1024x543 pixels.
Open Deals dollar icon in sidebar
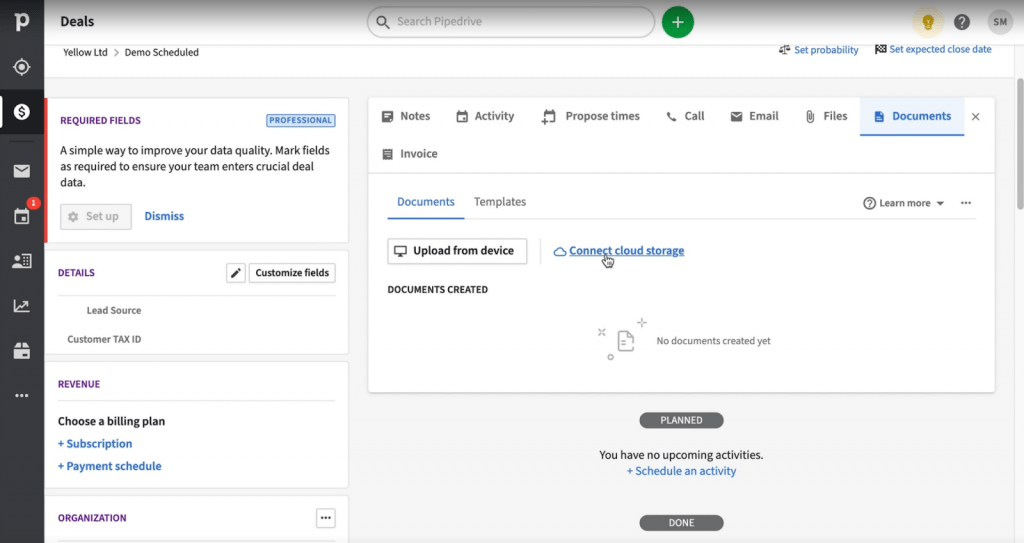pos(22,112)
